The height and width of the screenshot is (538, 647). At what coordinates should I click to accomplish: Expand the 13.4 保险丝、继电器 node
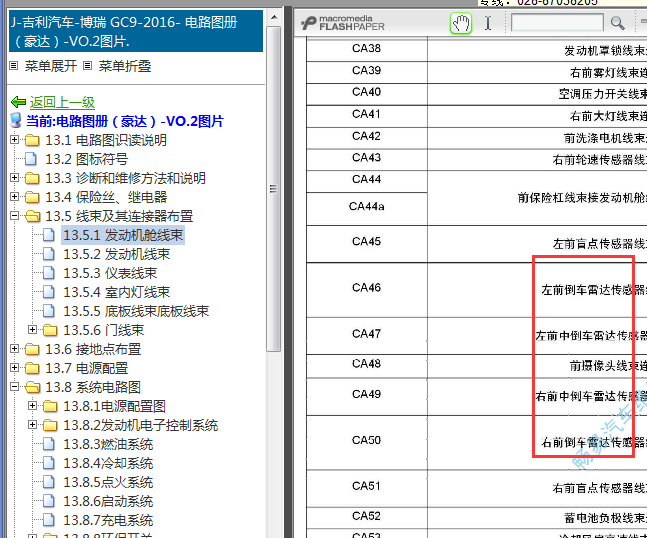14,197
